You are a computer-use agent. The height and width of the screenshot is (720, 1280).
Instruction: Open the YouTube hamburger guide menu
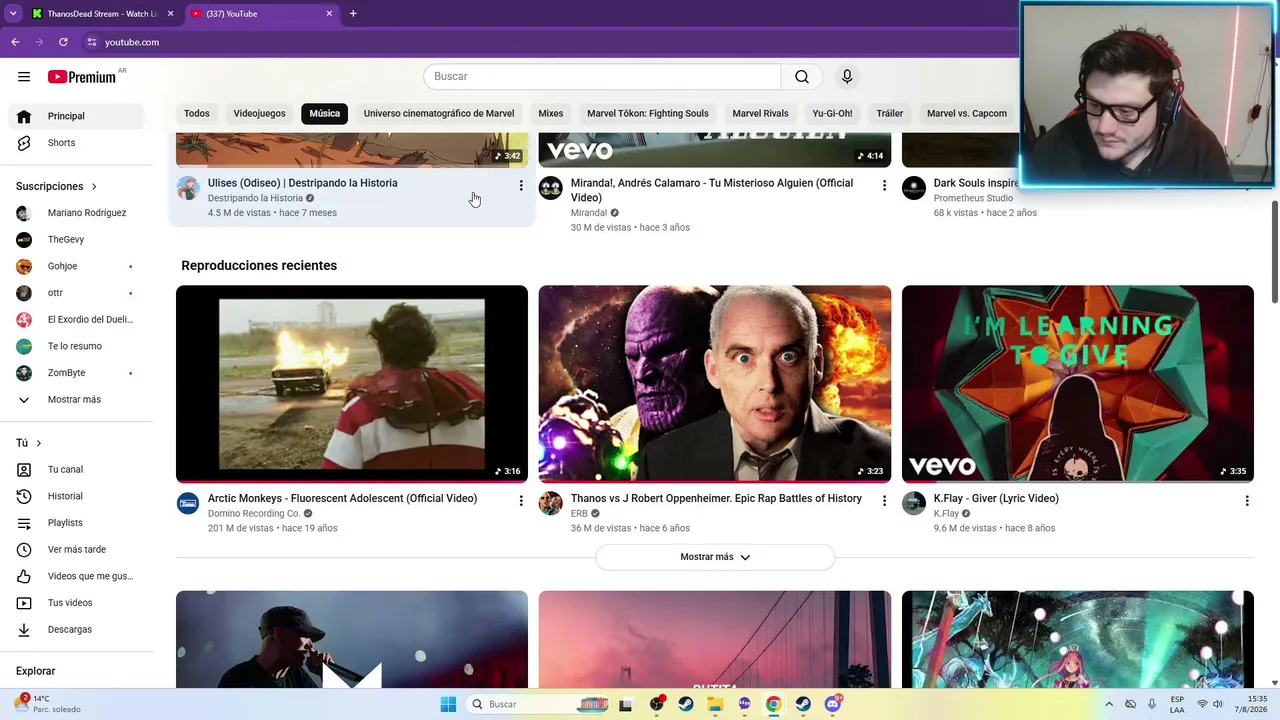(x=24, y=77)
